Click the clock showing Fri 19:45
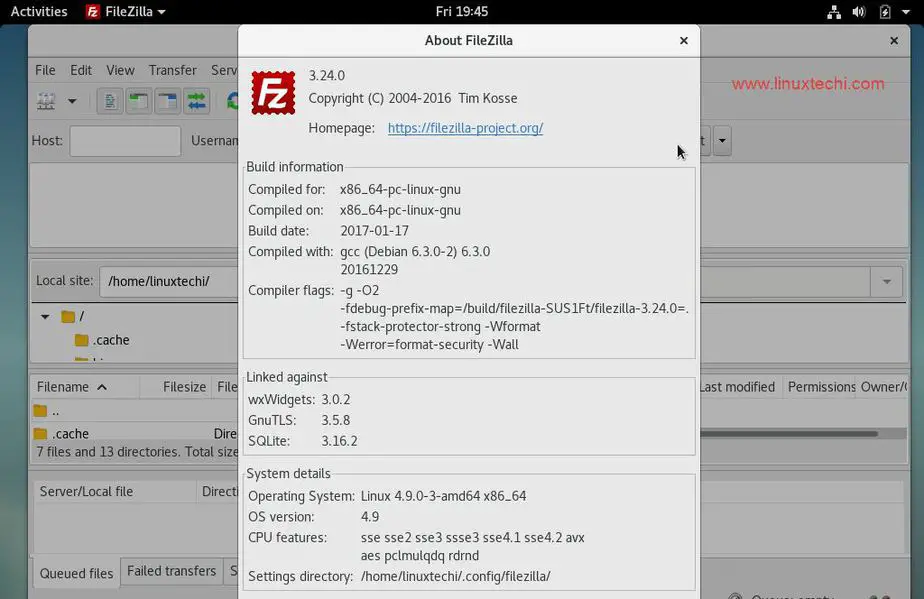Viewport: 924px width, 599px height. [461, 11]
